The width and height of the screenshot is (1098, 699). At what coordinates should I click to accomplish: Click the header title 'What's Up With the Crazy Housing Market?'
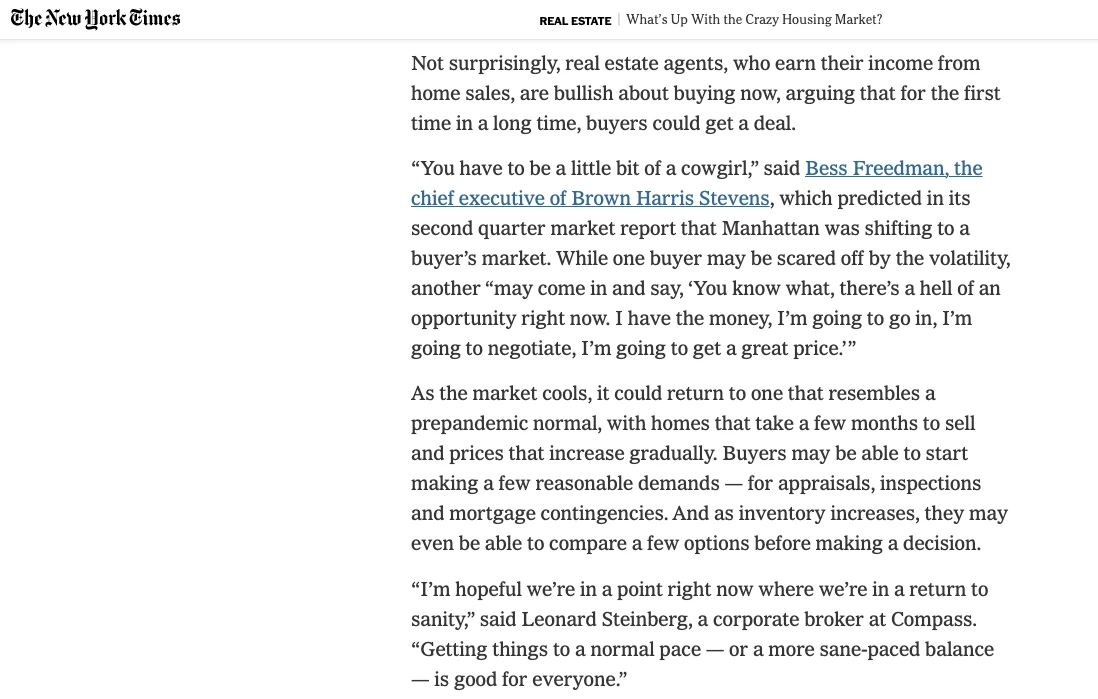(x=754, y=20)
